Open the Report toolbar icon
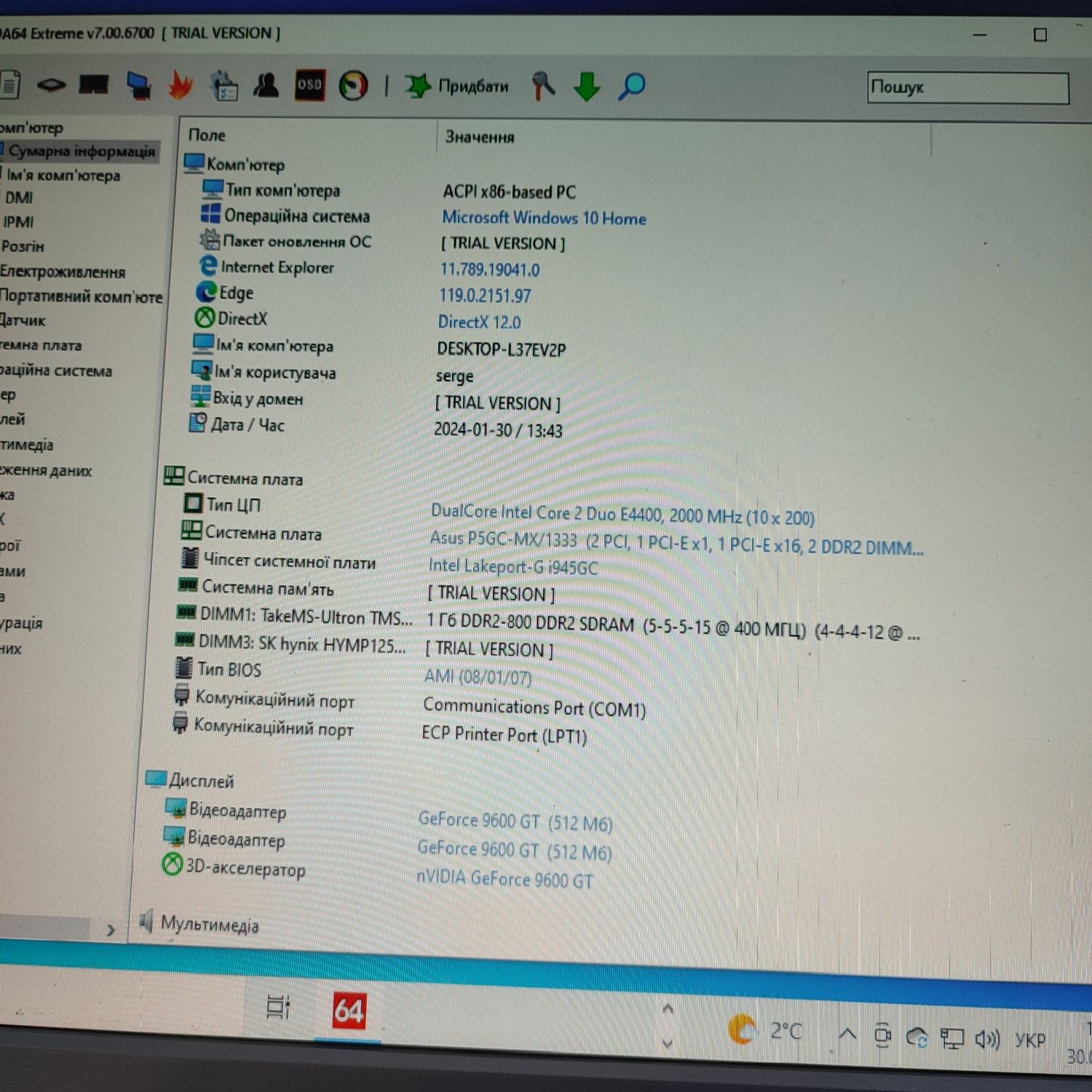Viewport: 1092px width, 1092px height. point(9,84)
